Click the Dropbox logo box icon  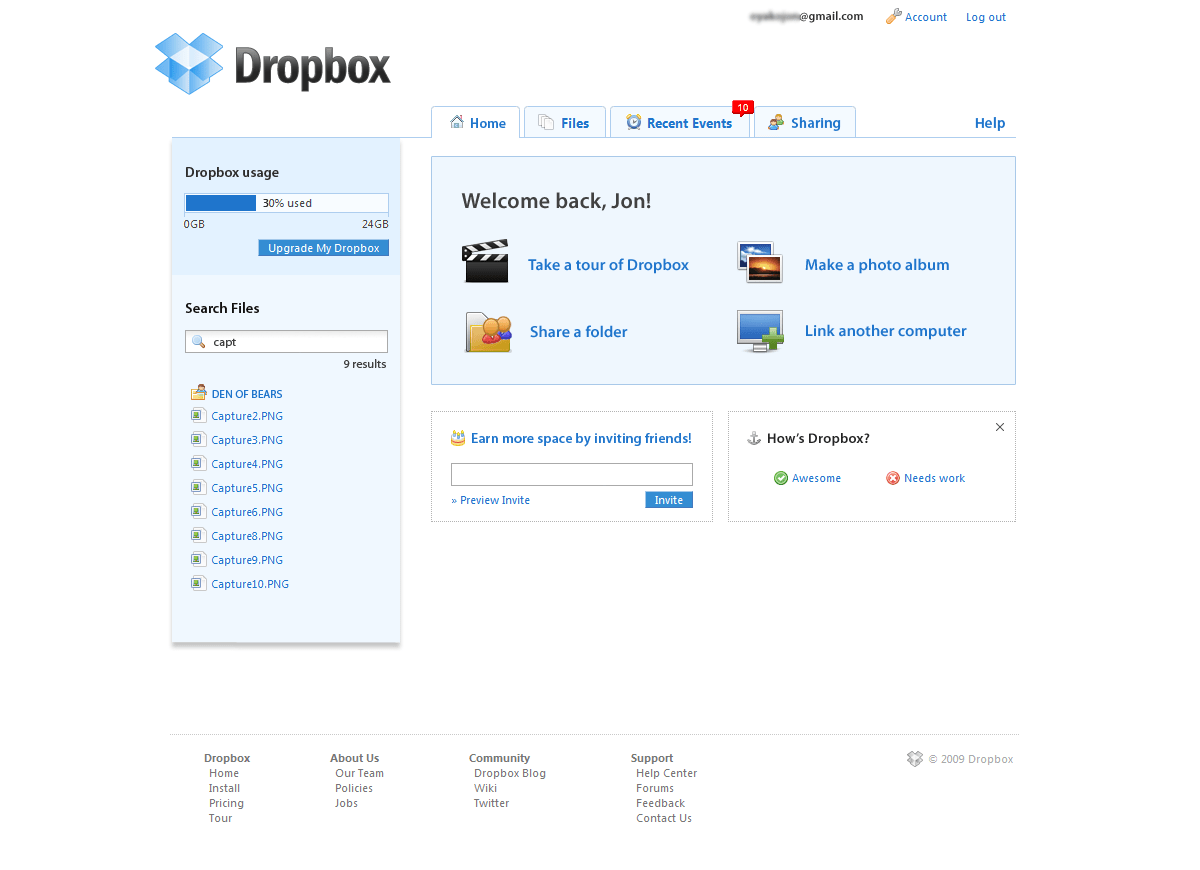pyautogui.click(x=189, y=63)
